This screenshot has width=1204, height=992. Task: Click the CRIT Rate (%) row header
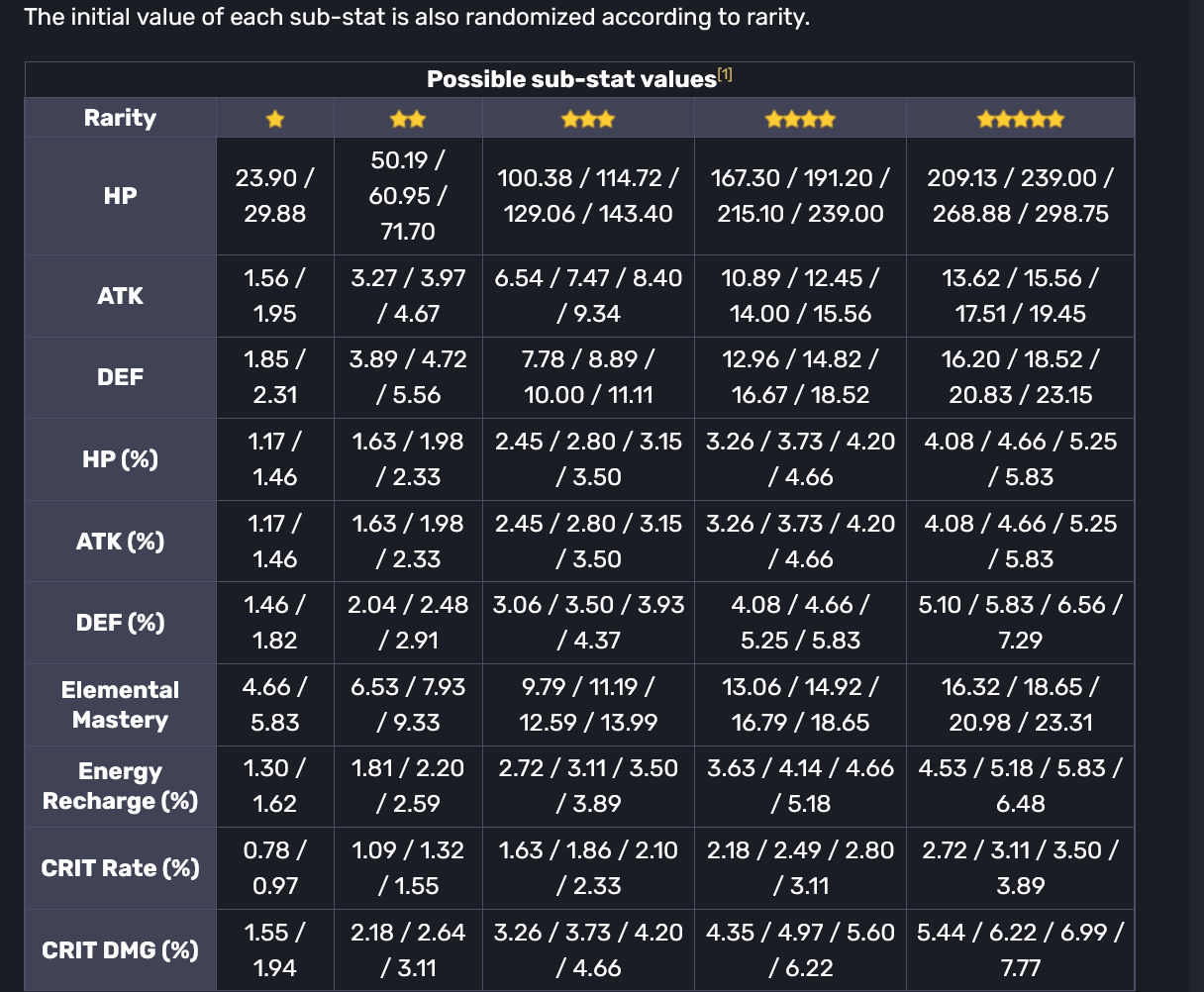point(120,868)
